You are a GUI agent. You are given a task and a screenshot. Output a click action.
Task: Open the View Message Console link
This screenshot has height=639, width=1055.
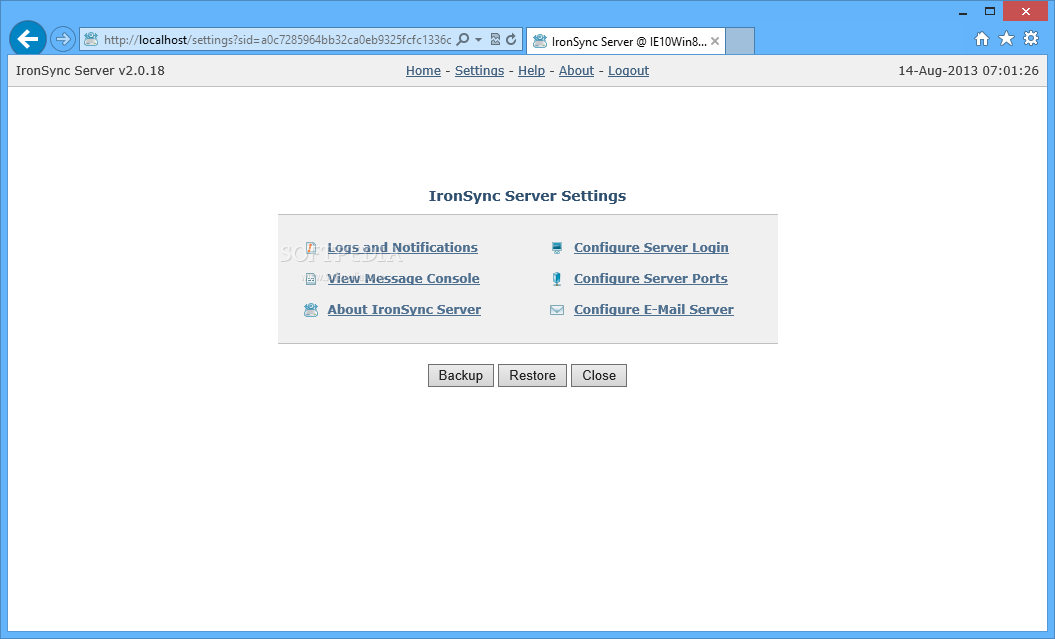pyautogui.click(x=404, y=278)
